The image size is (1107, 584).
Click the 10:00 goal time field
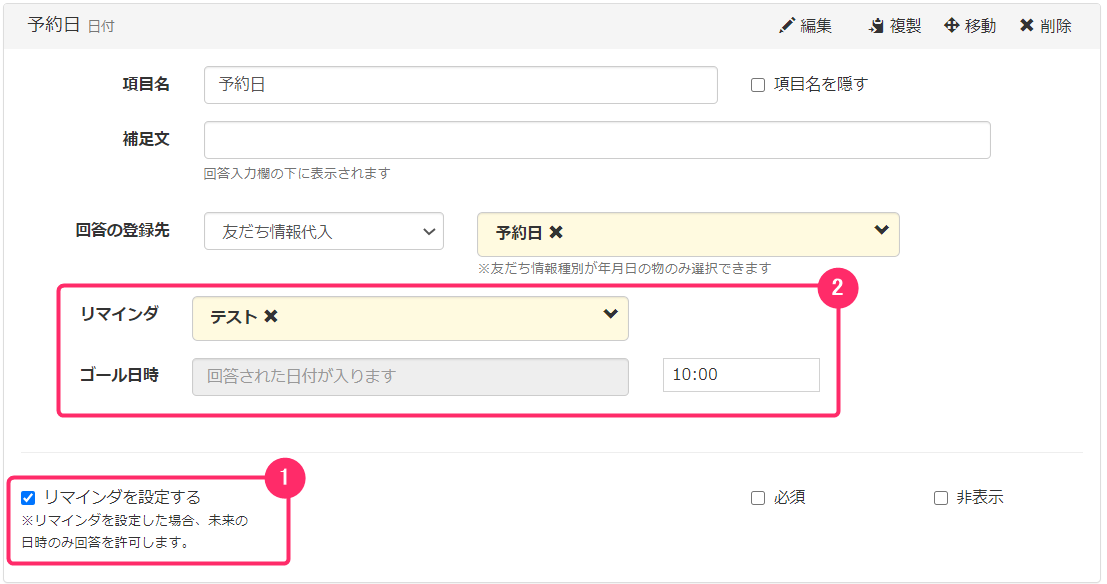coord(741,374)
